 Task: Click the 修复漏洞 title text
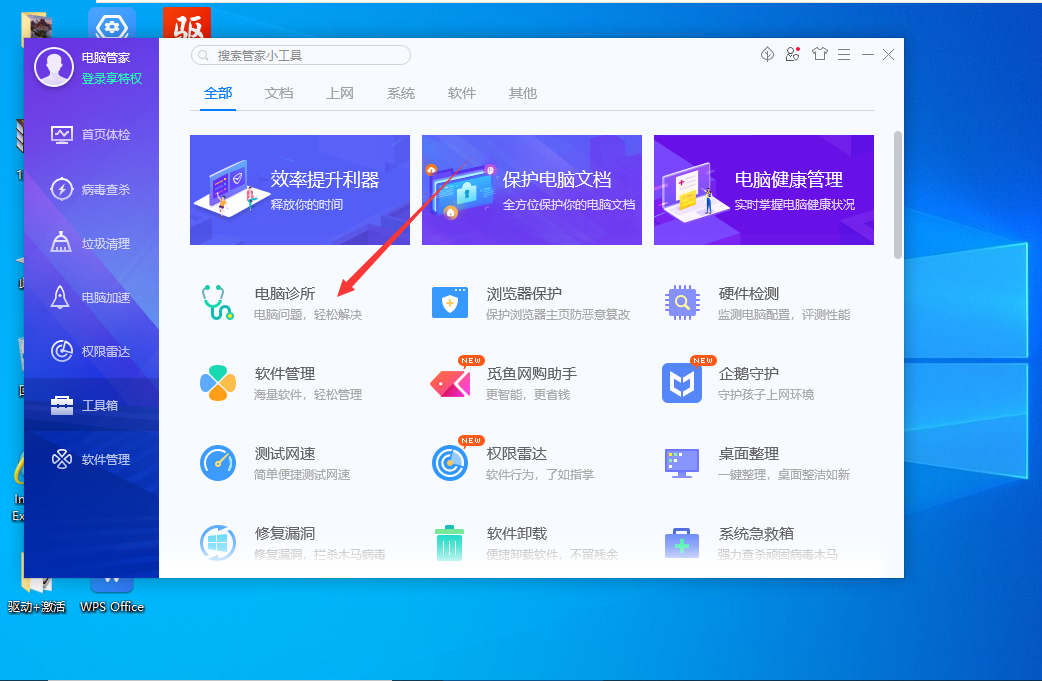pos(285,534)
